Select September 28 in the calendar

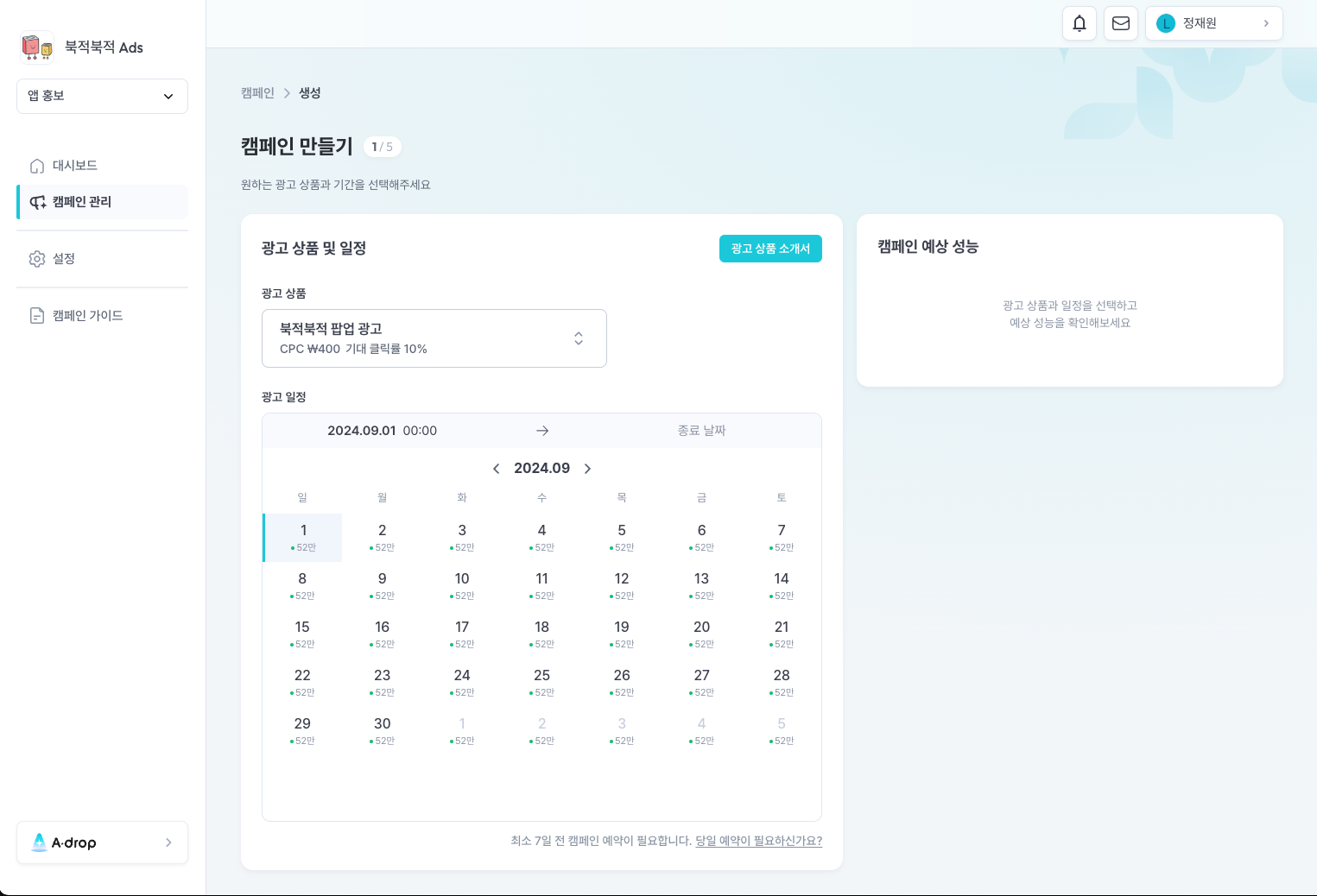click(782, 683)
